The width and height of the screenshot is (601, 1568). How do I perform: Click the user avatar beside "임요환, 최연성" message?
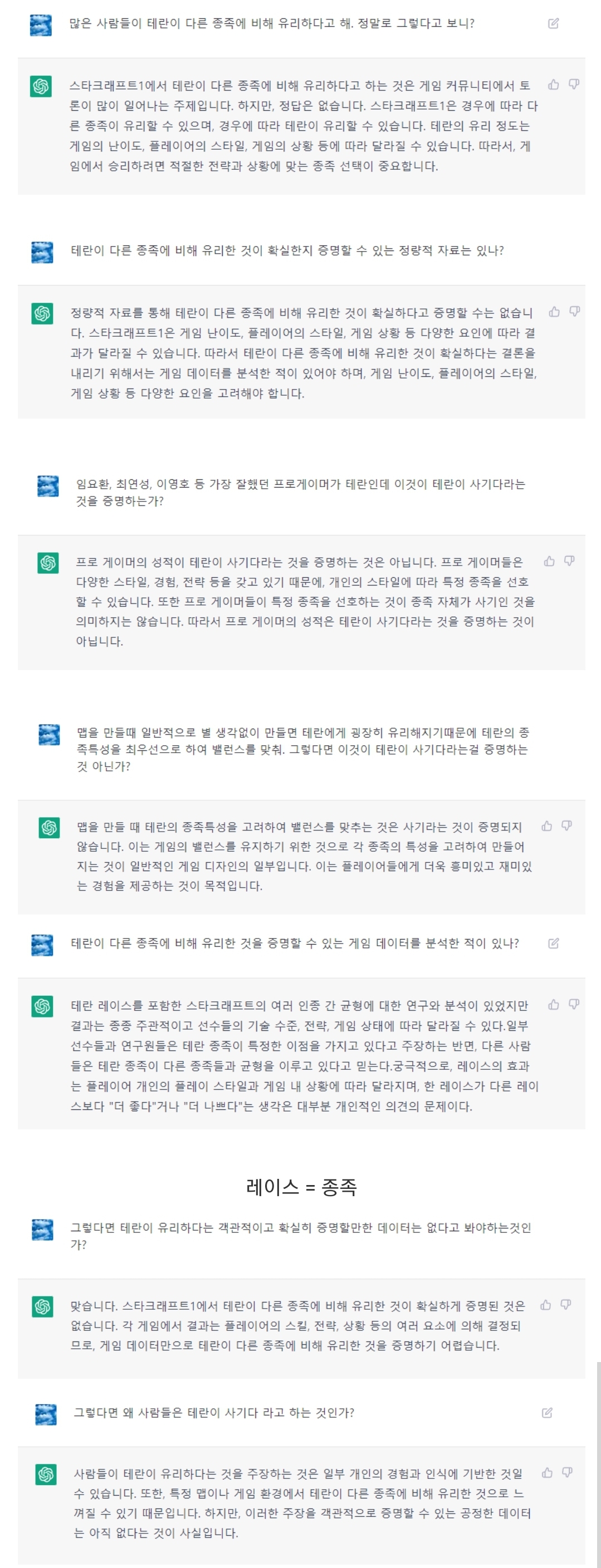pyautogui.click(x=48, y=486)
